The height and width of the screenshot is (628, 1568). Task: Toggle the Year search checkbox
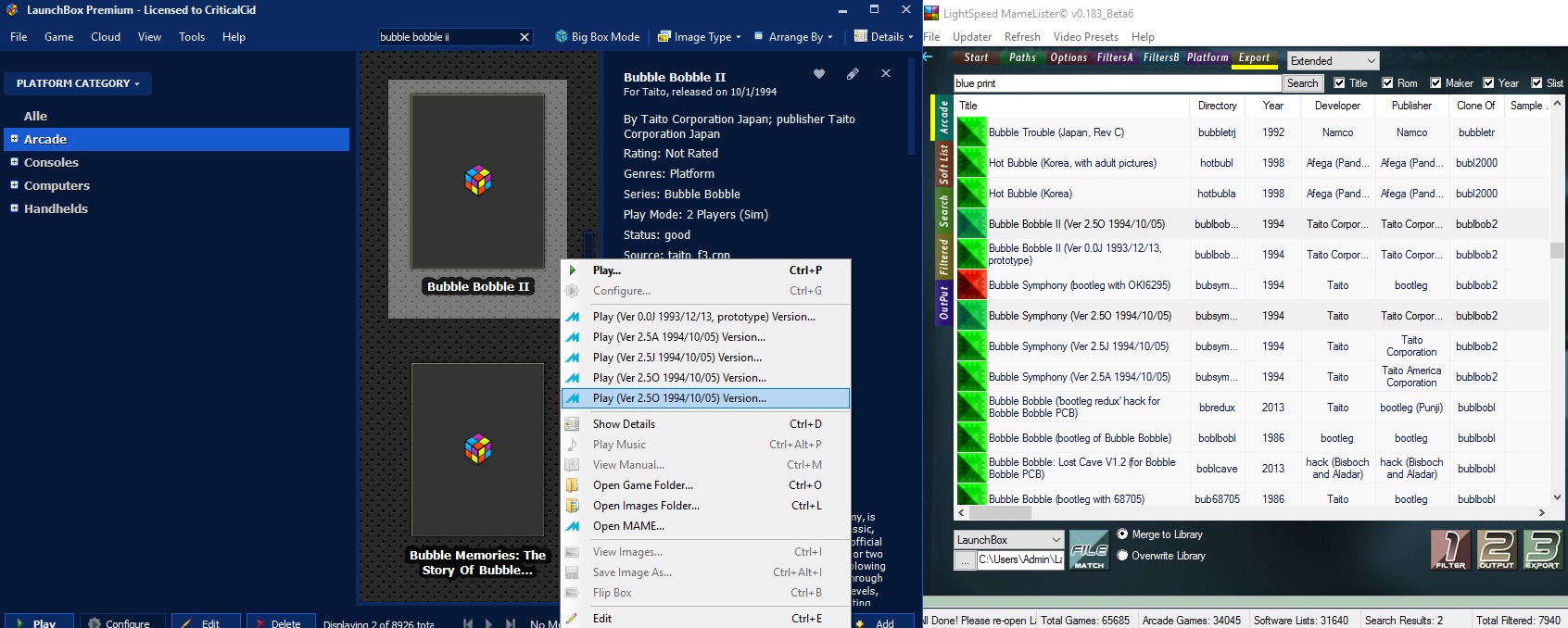(x=1488, y=83)
